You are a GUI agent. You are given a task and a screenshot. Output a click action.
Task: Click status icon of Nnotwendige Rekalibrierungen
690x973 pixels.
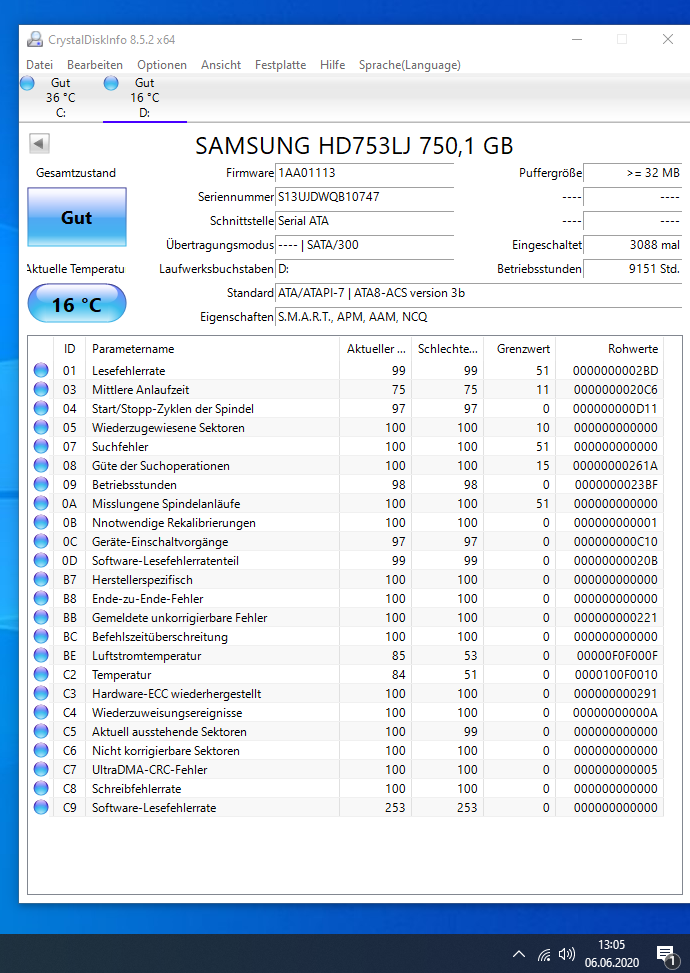pyautogui.click(x=41, y=522)
